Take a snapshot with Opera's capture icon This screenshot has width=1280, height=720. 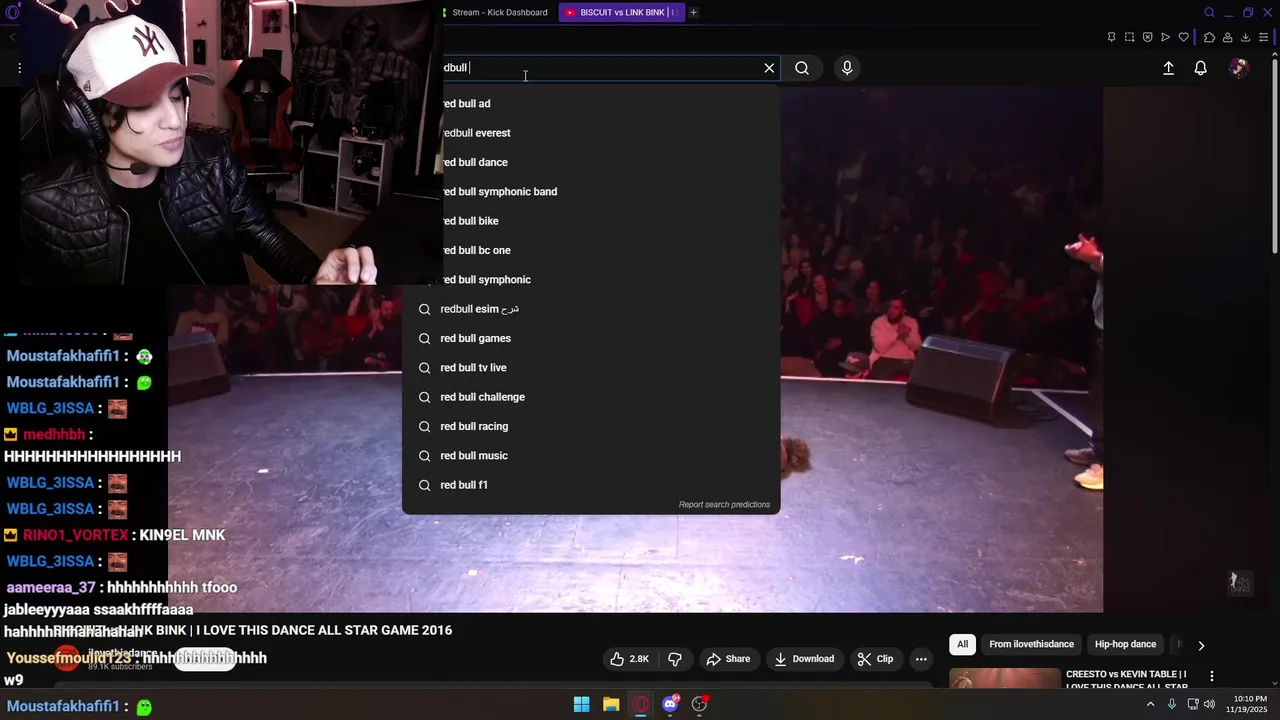(x=1129, y=37)
